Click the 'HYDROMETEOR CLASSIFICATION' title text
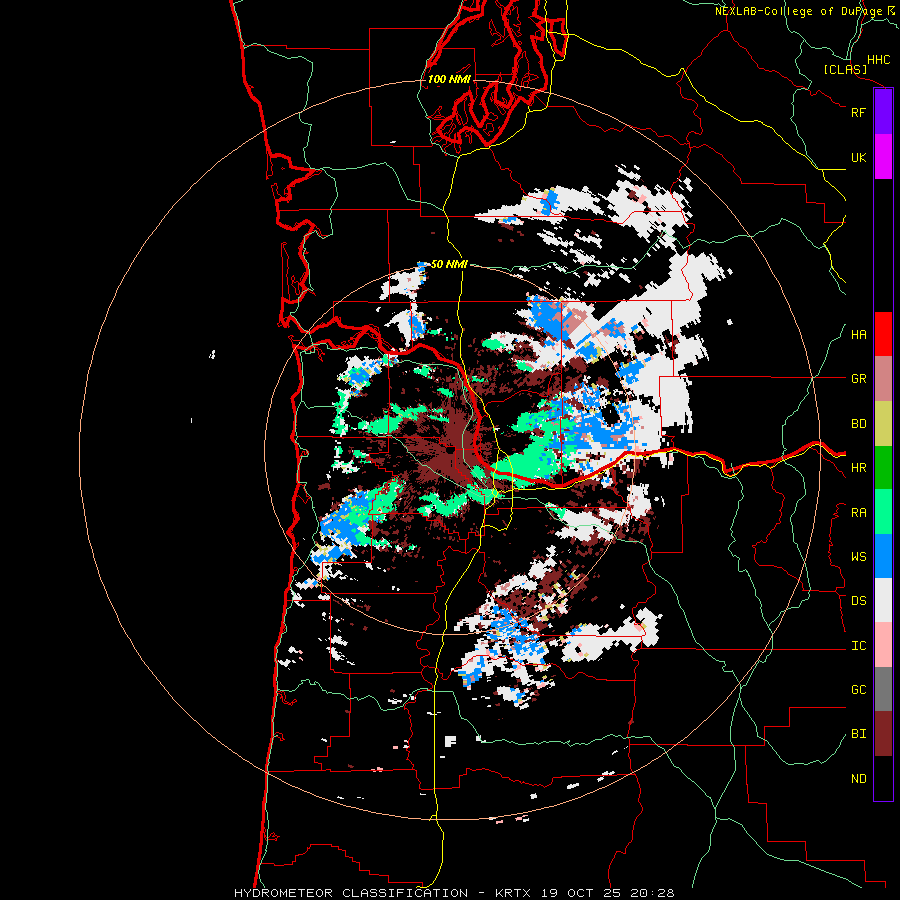The height and width of the screenshot is (900, 900). [x=351, y=893]
